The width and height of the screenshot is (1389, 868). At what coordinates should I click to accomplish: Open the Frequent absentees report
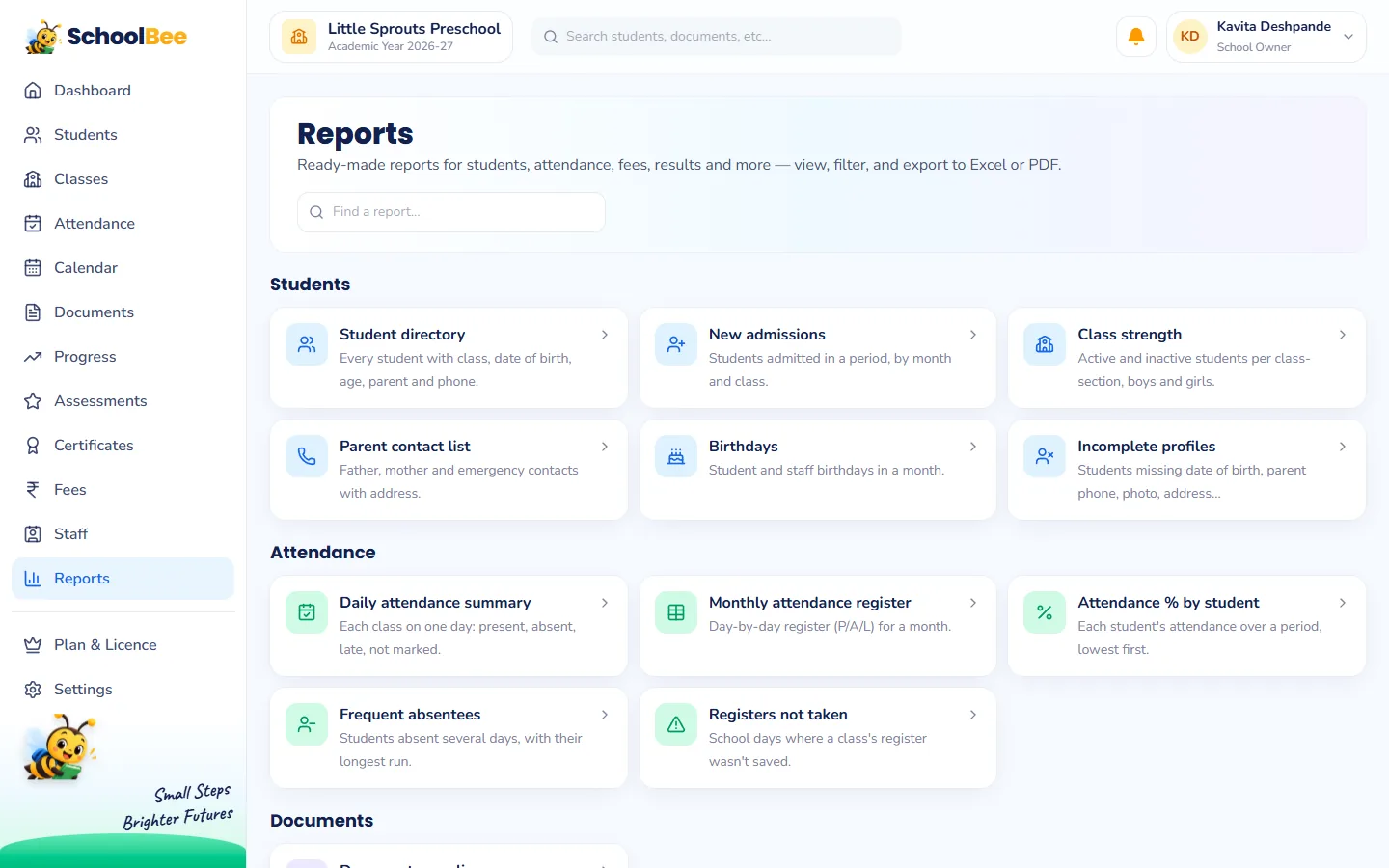449,738
